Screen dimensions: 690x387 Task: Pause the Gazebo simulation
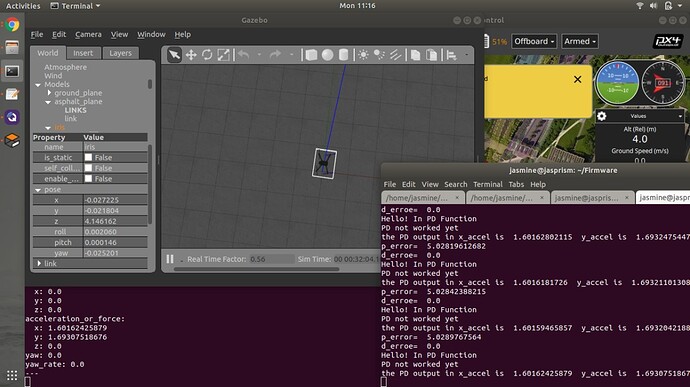pos(170,259)
